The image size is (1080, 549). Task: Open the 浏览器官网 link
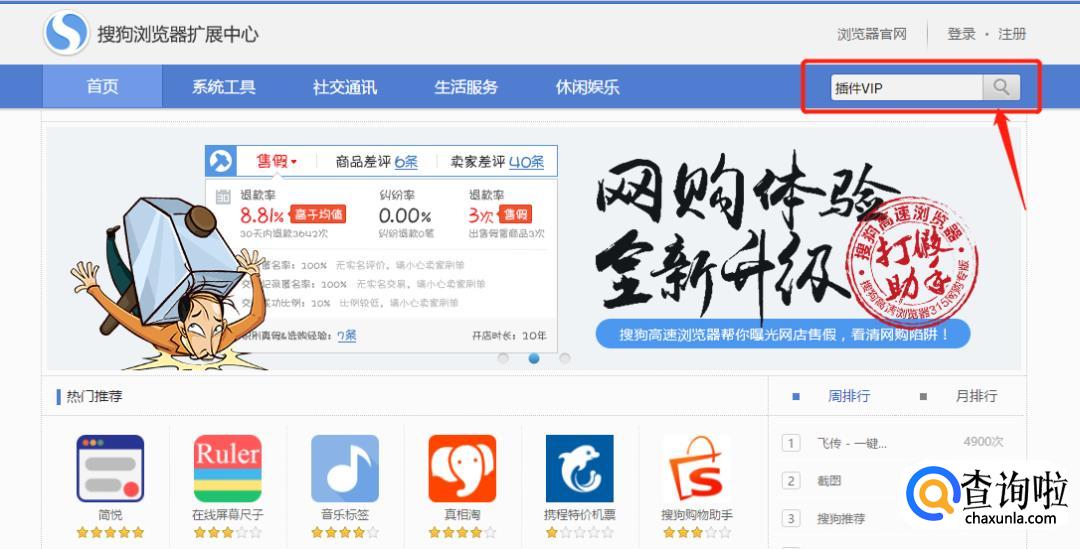[x=871, y=34]
